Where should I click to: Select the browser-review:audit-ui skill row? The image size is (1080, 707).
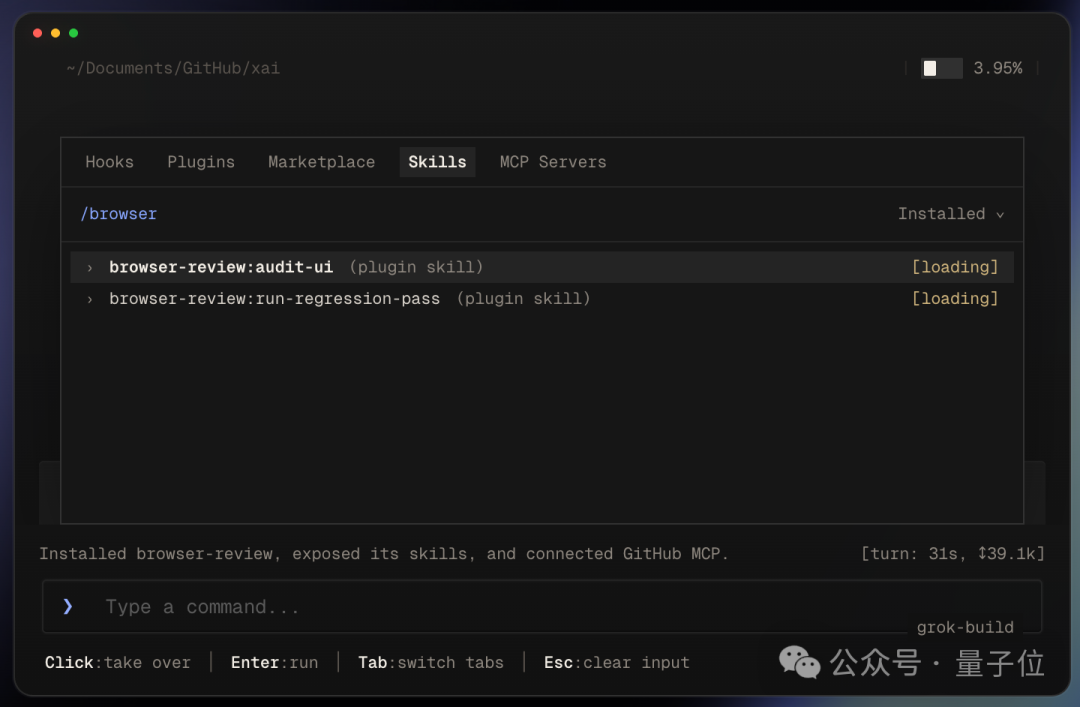pyautogui.click(x=541, y=267)
